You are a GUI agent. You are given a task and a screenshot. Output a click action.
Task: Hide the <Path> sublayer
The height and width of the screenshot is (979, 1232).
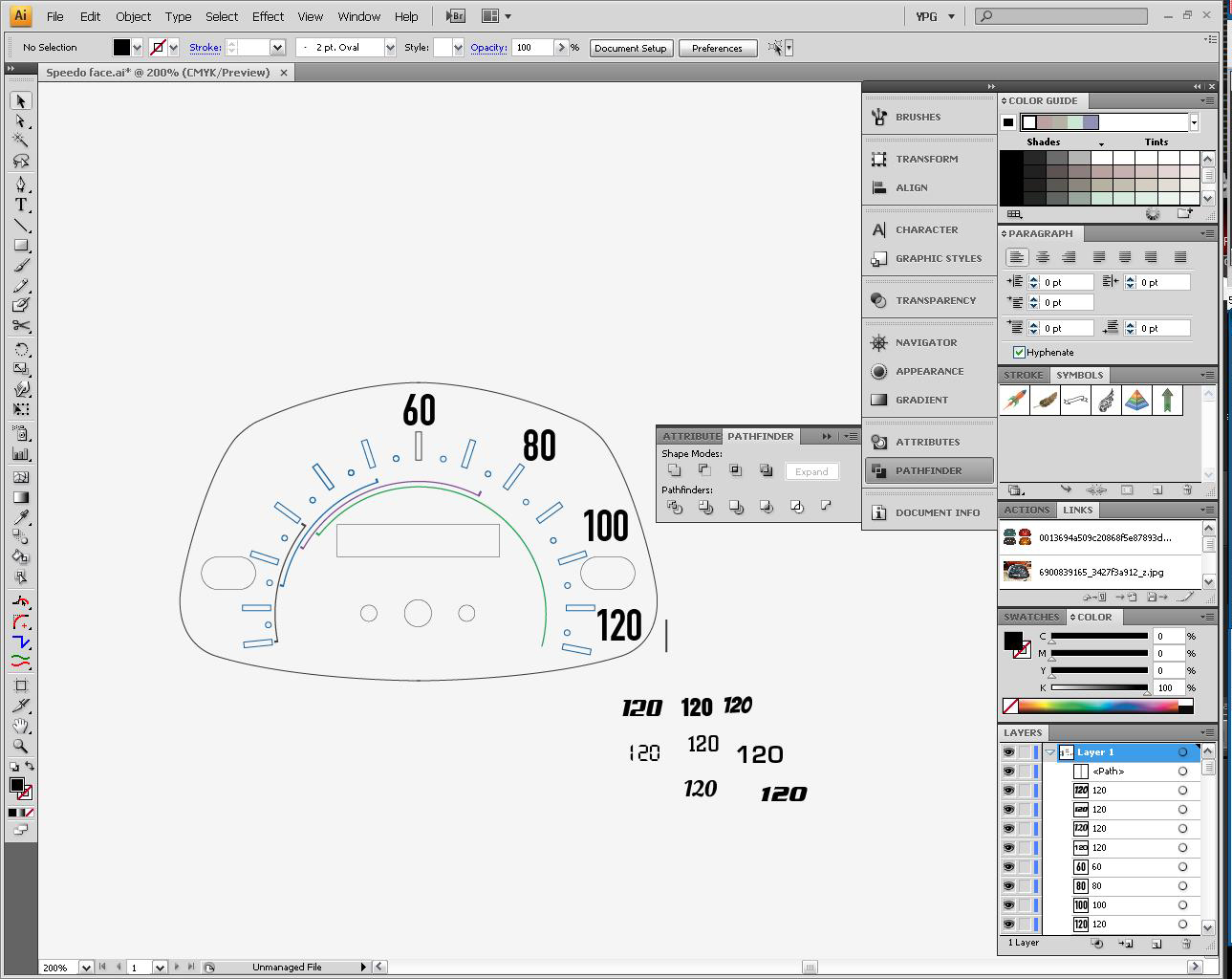(x=1008, y=772)
